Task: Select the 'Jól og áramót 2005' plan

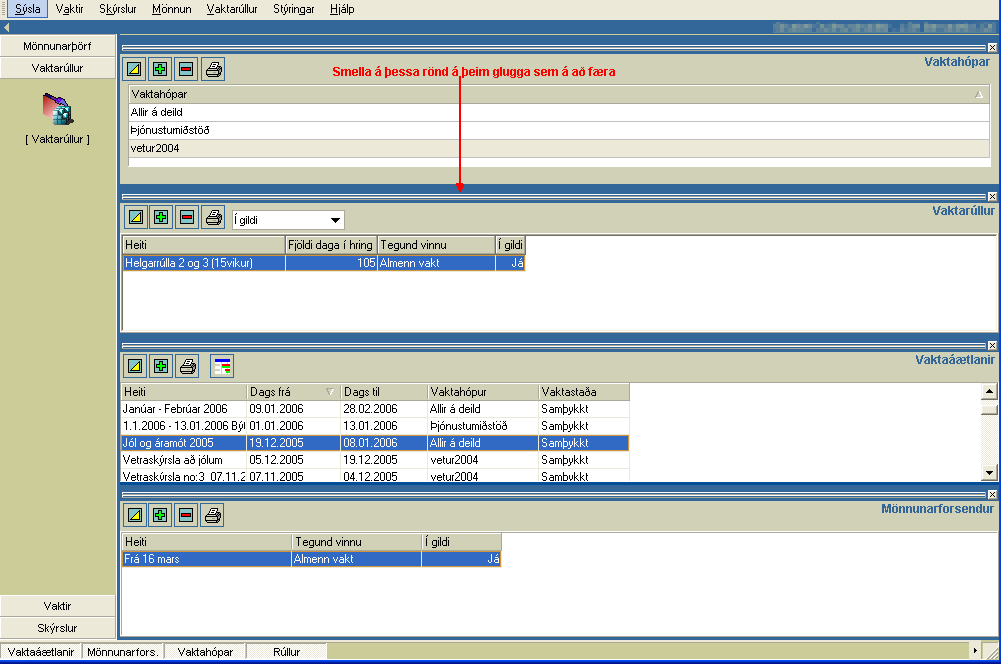Action: 375,442
